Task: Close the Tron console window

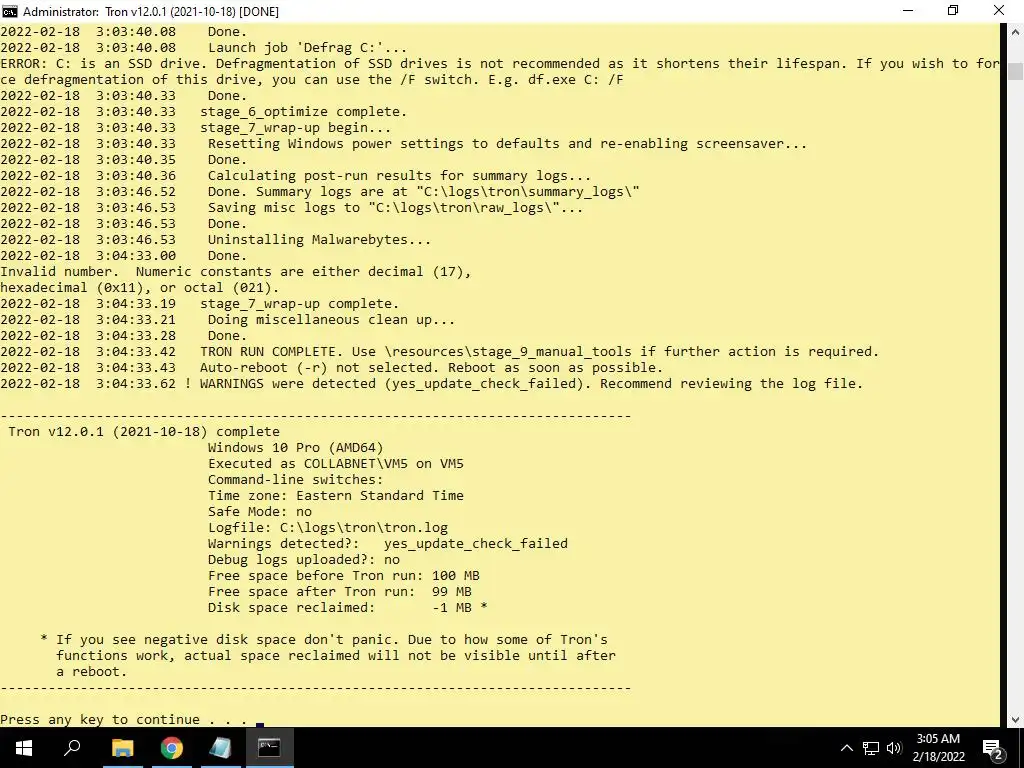Action: tap(999, 11)
